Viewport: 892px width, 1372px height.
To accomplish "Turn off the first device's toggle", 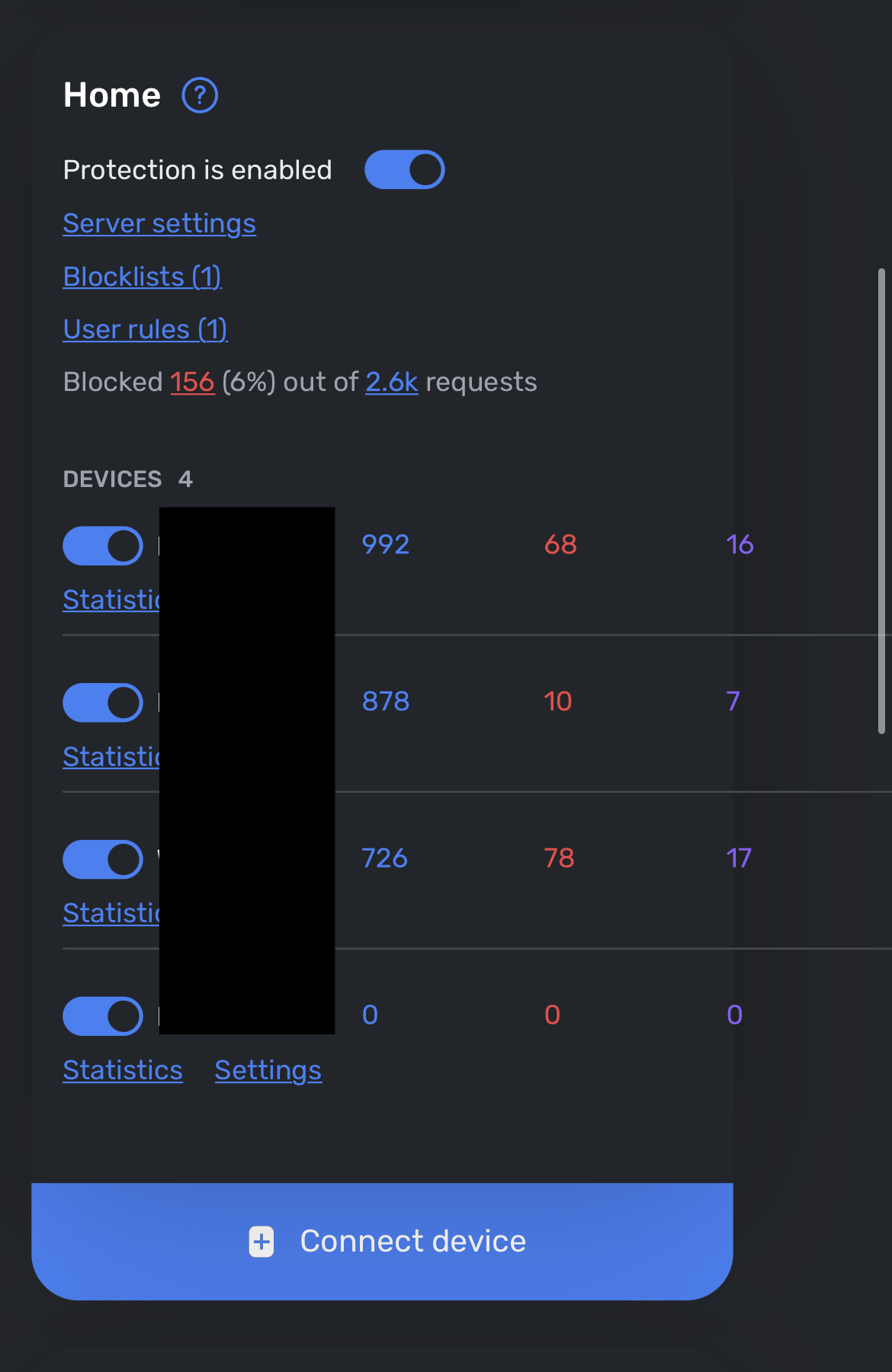I will point(102,546).
